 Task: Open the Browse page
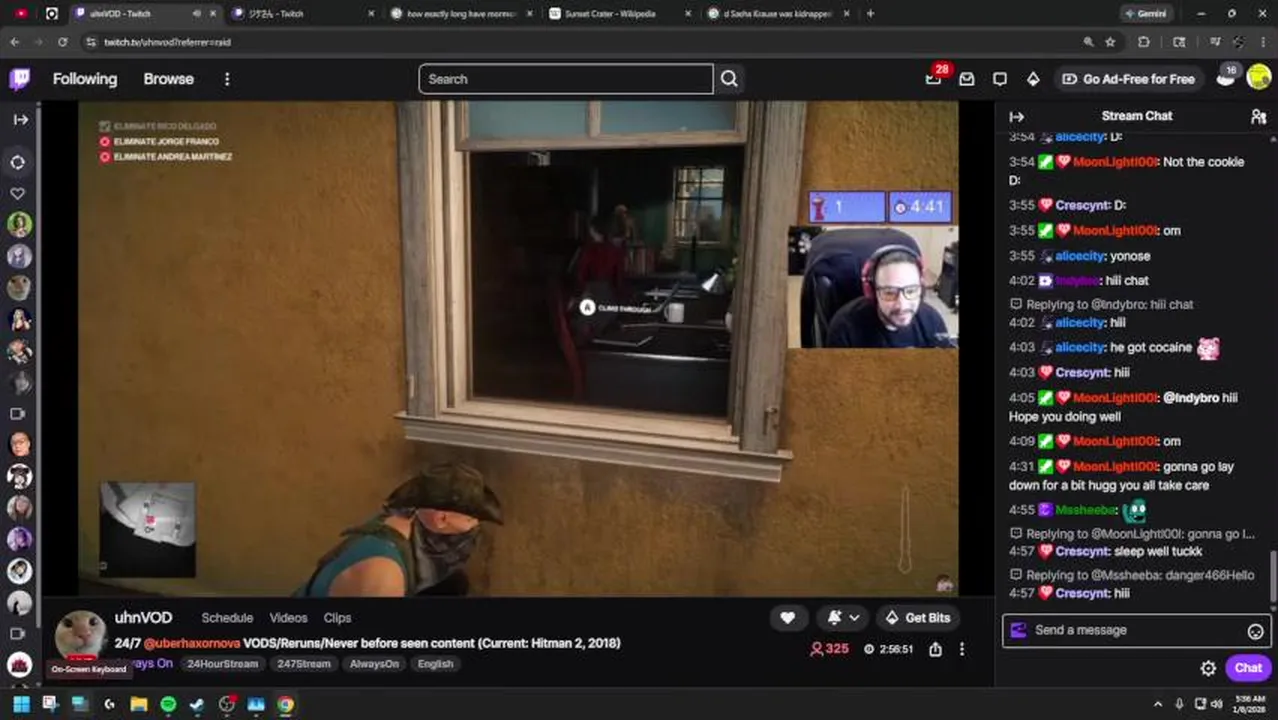pos(168,79)
